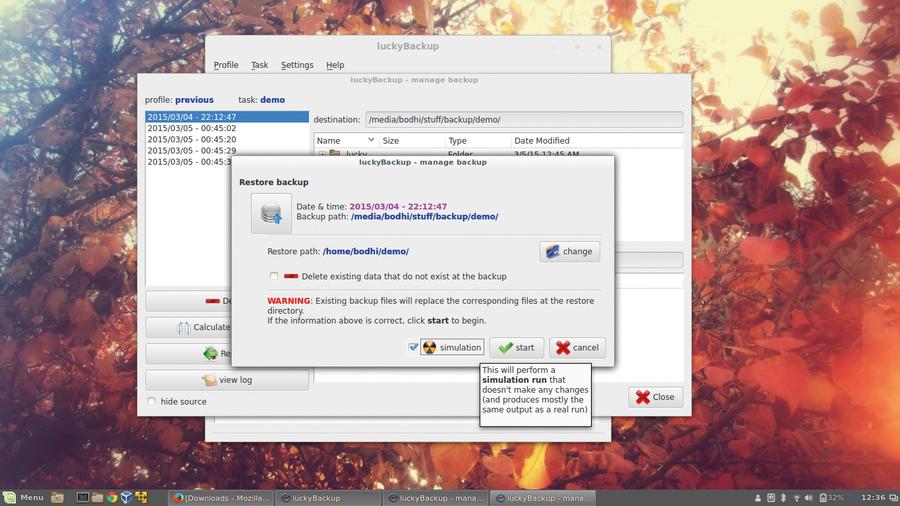Open the Help menu
Image resolution: width=900 pixels, height=506 pixels.
coord(335,65)
